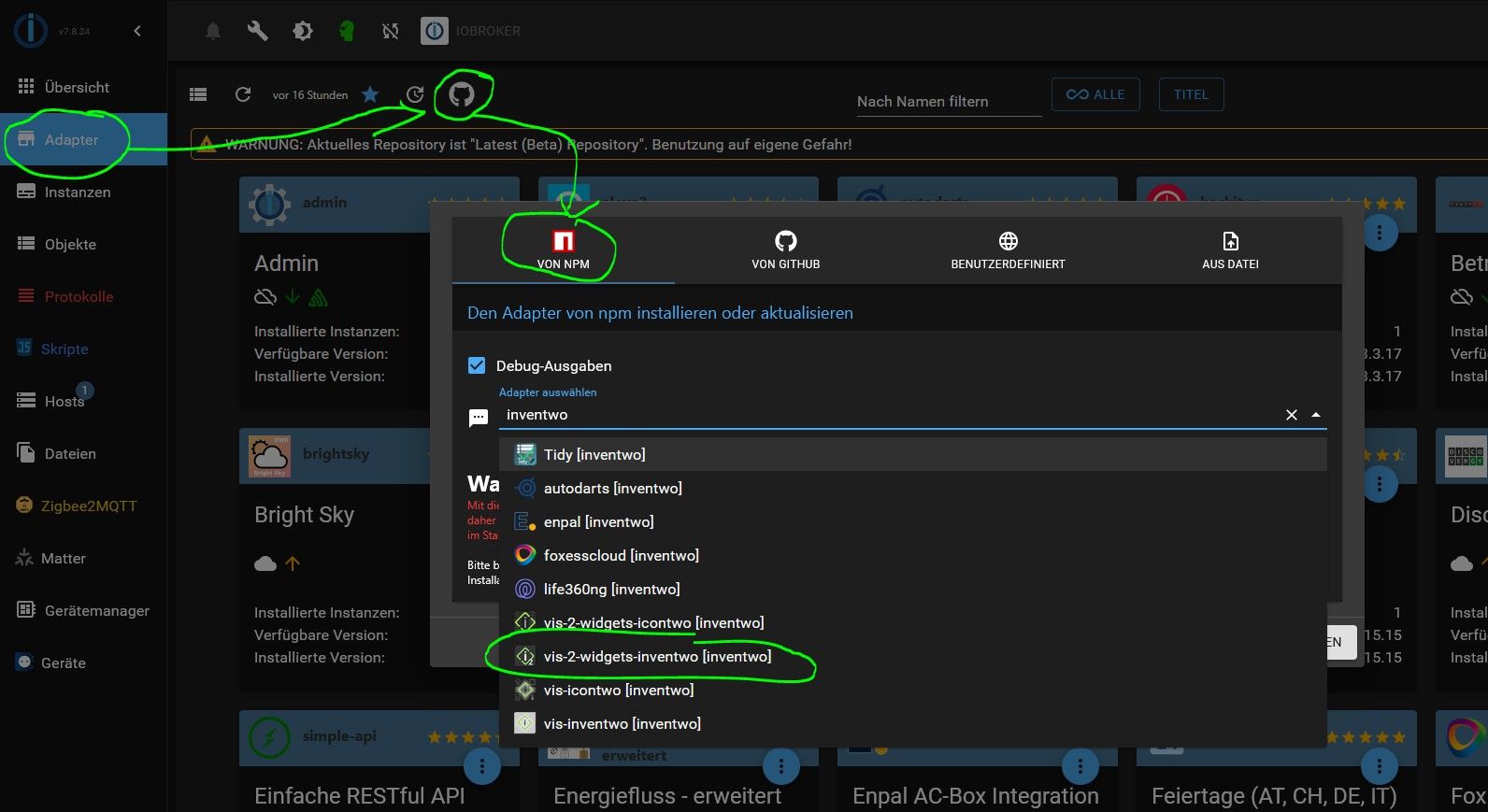The image size is (1488, 812).
Task: Open system settings via the wrench icon
Action: pyautogui.click(x=257, y=31)
